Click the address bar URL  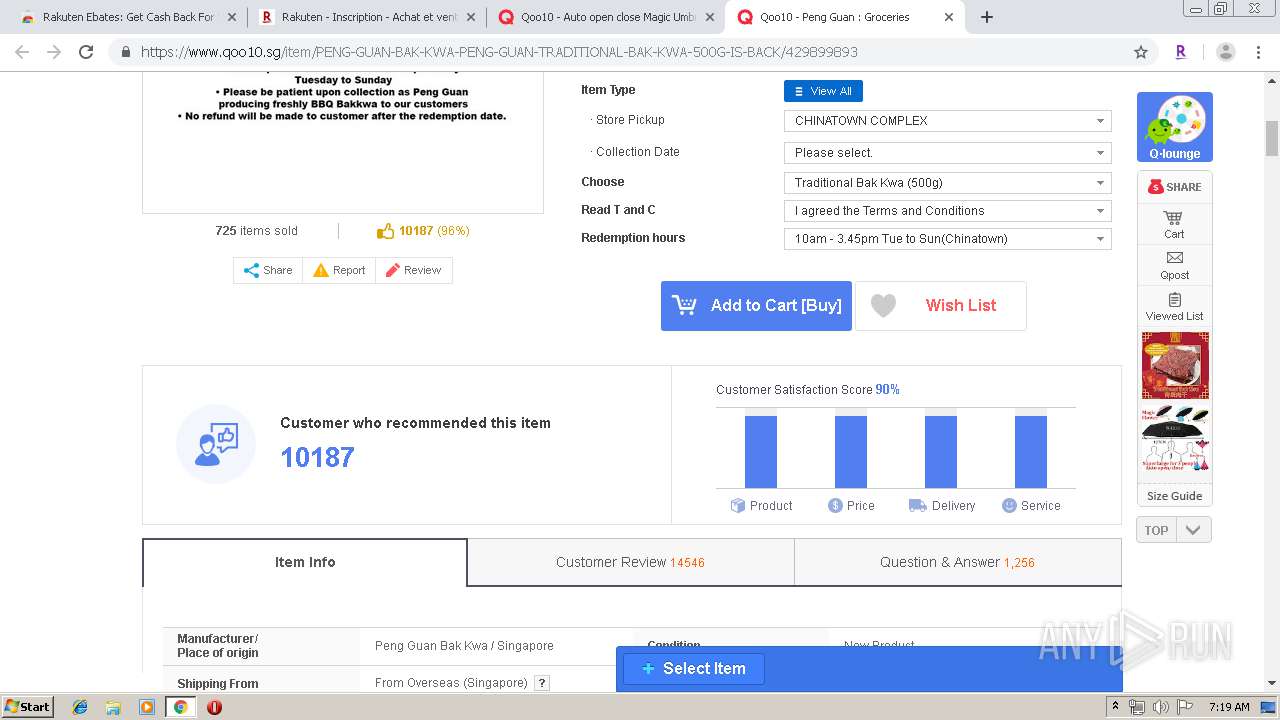tap(499, 52)
